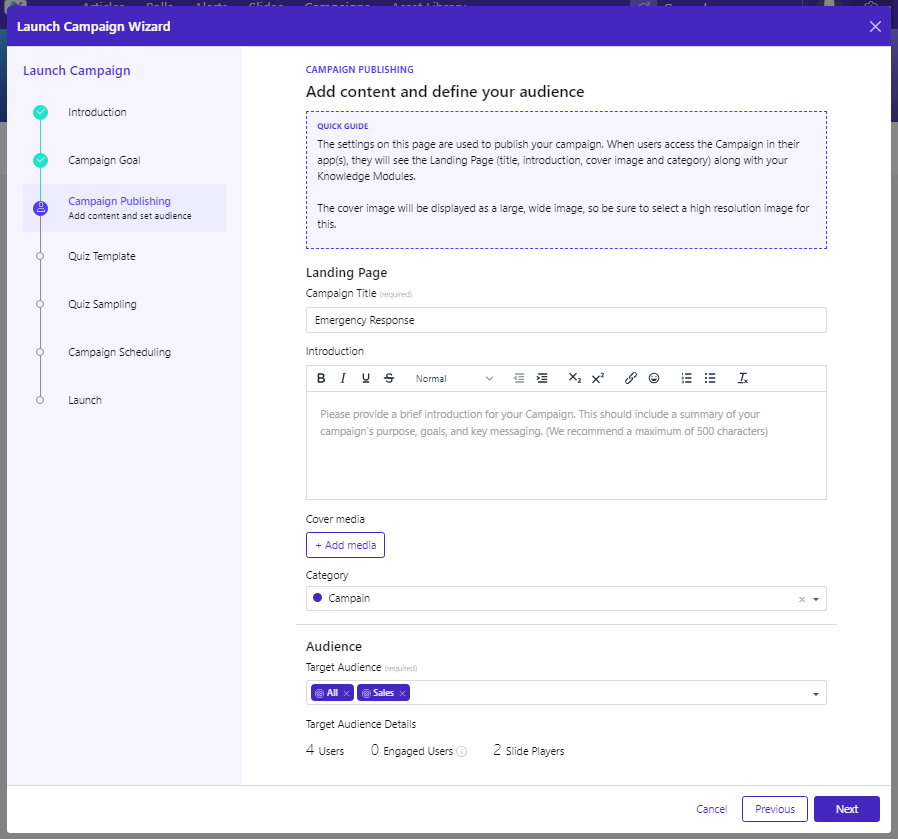Click inside the Introduction text area
This screenshot has height=839, width=898.
(x=566, y=446)
